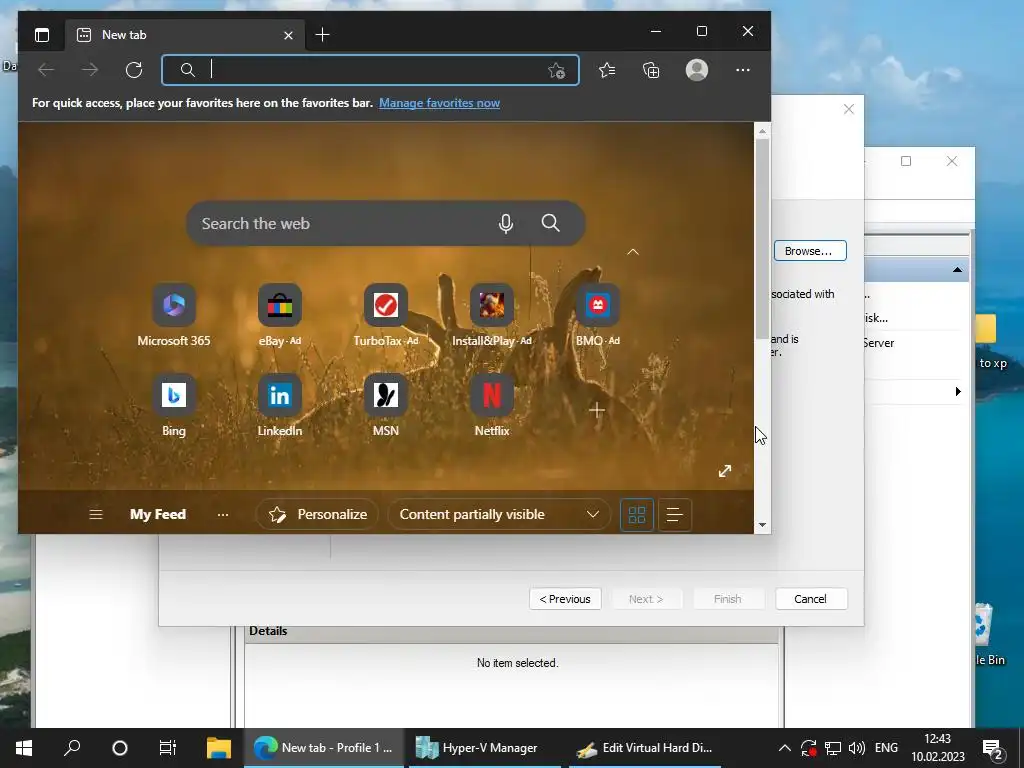Go back with the Edge back arrow
Screen dimensions: 1024x768
coord(46,70)
